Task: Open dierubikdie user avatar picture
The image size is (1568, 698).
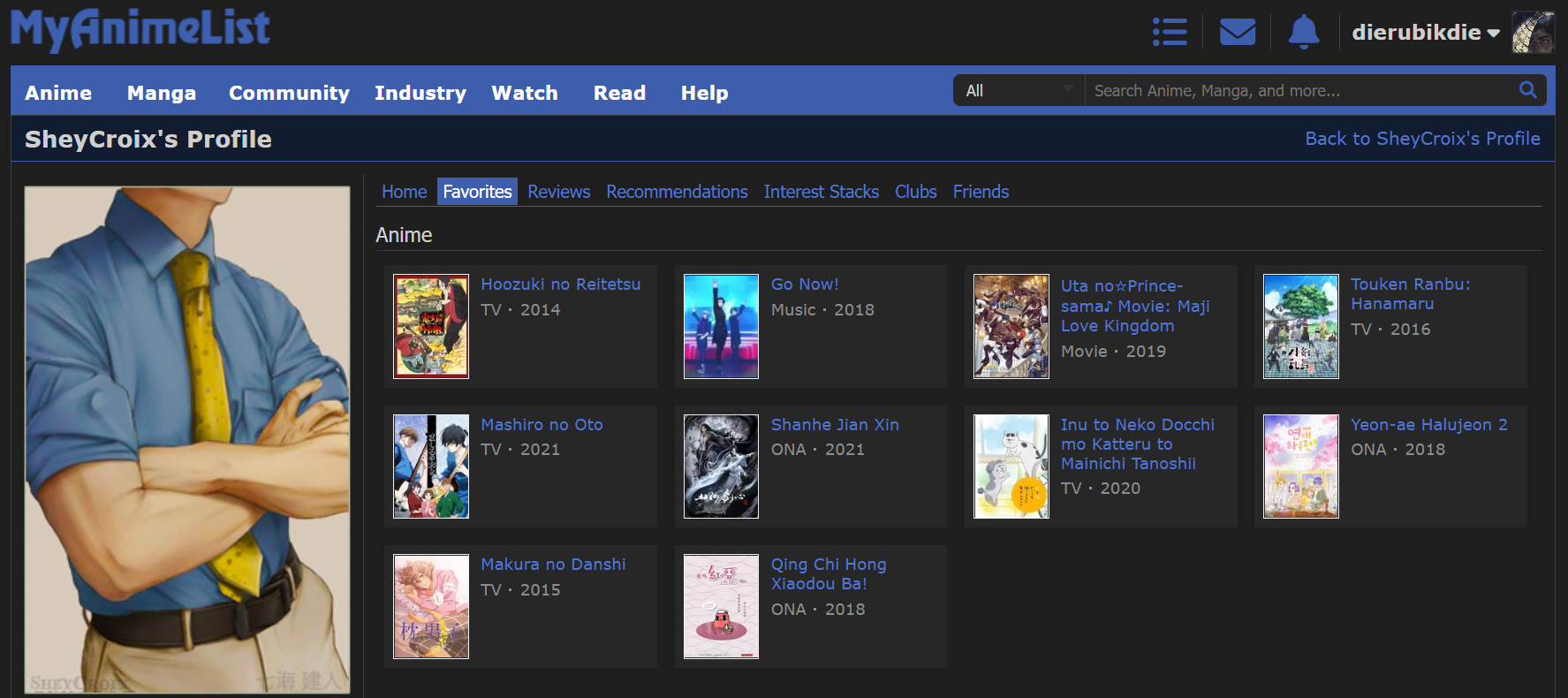Action: 1534,33
